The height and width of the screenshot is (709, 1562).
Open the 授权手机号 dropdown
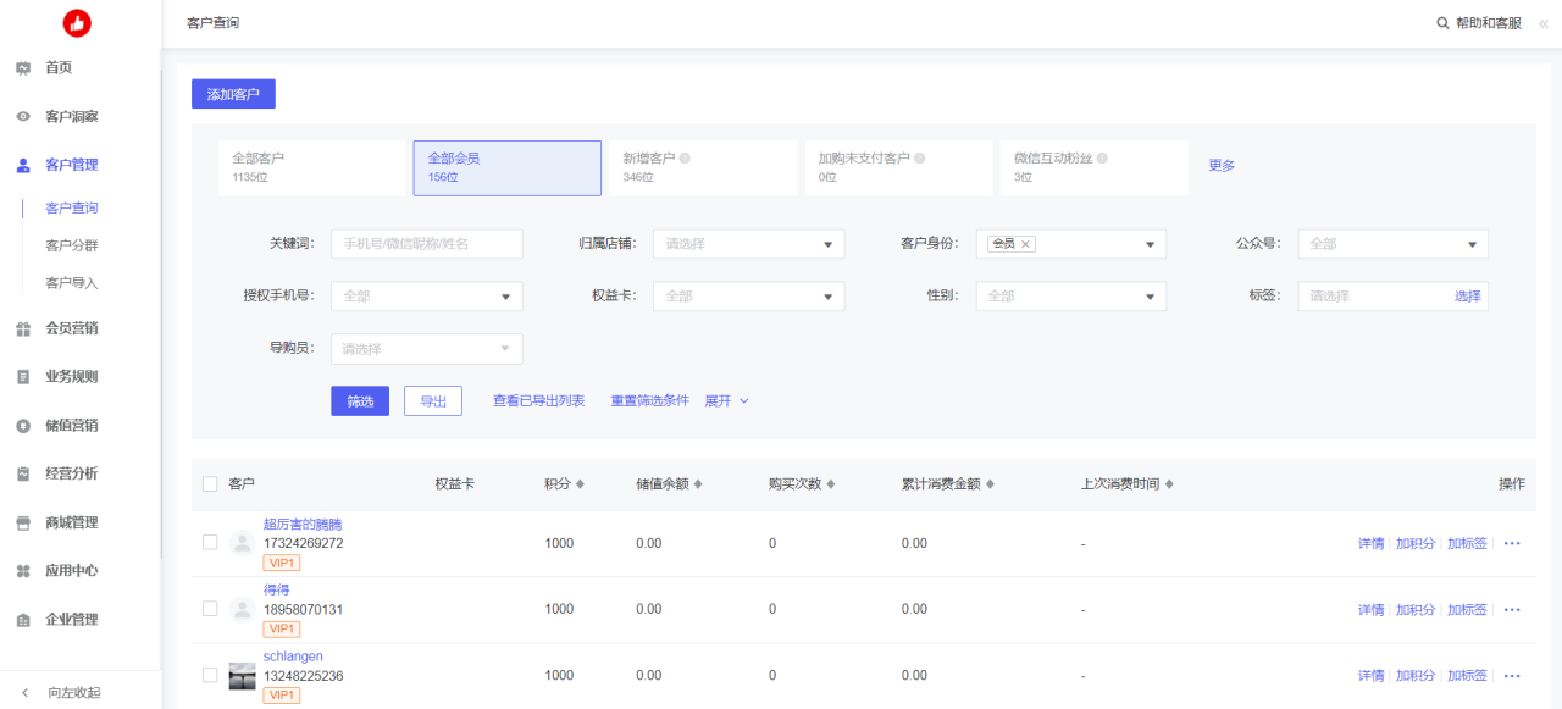427,296
